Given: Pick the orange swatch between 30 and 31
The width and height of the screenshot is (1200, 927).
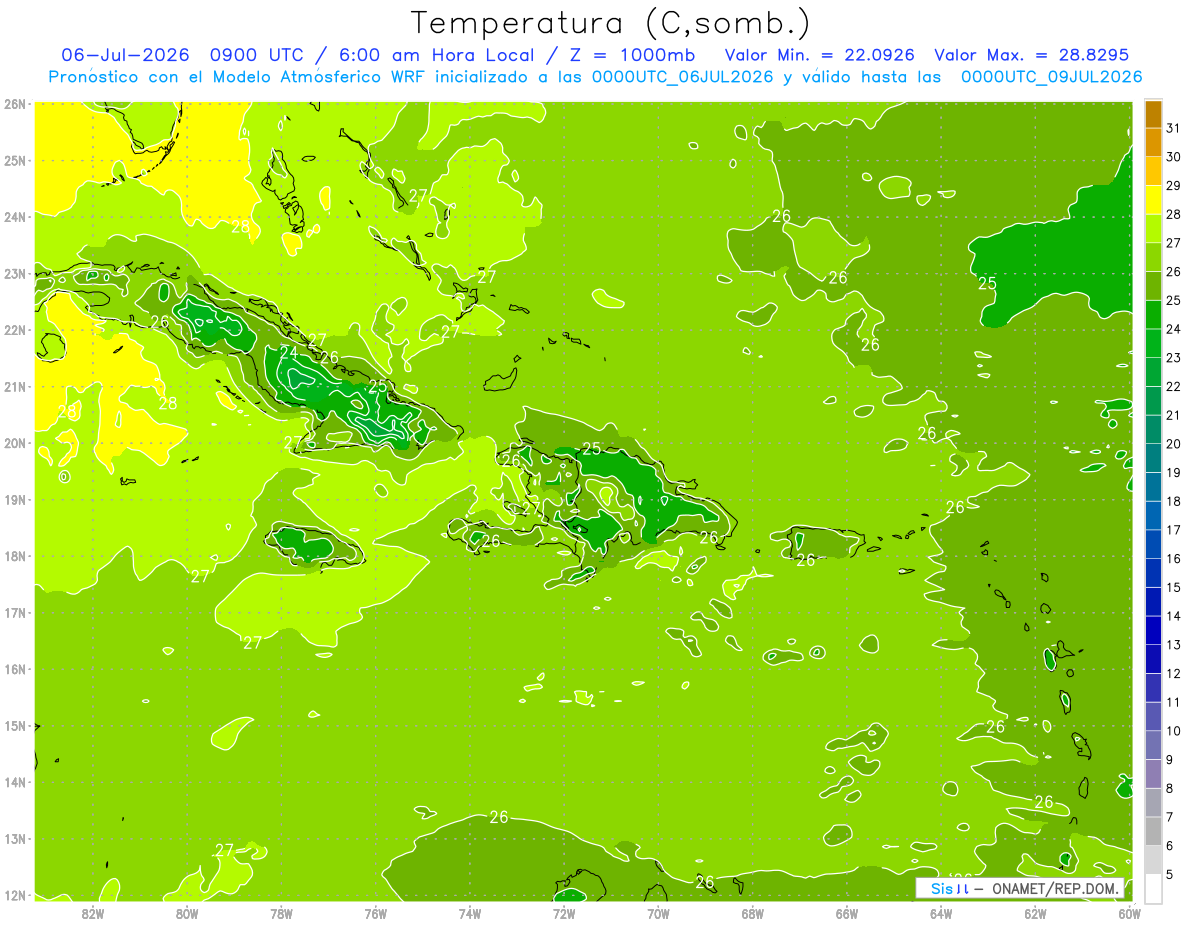Looking at the screenshot, I should [x=1153, y=142].
